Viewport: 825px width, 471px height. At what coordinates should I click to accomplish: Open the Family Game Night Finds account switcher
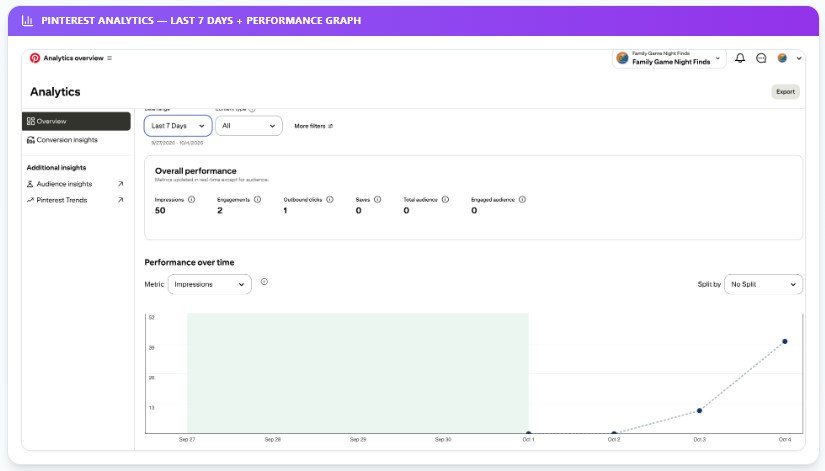pos(669,58)
